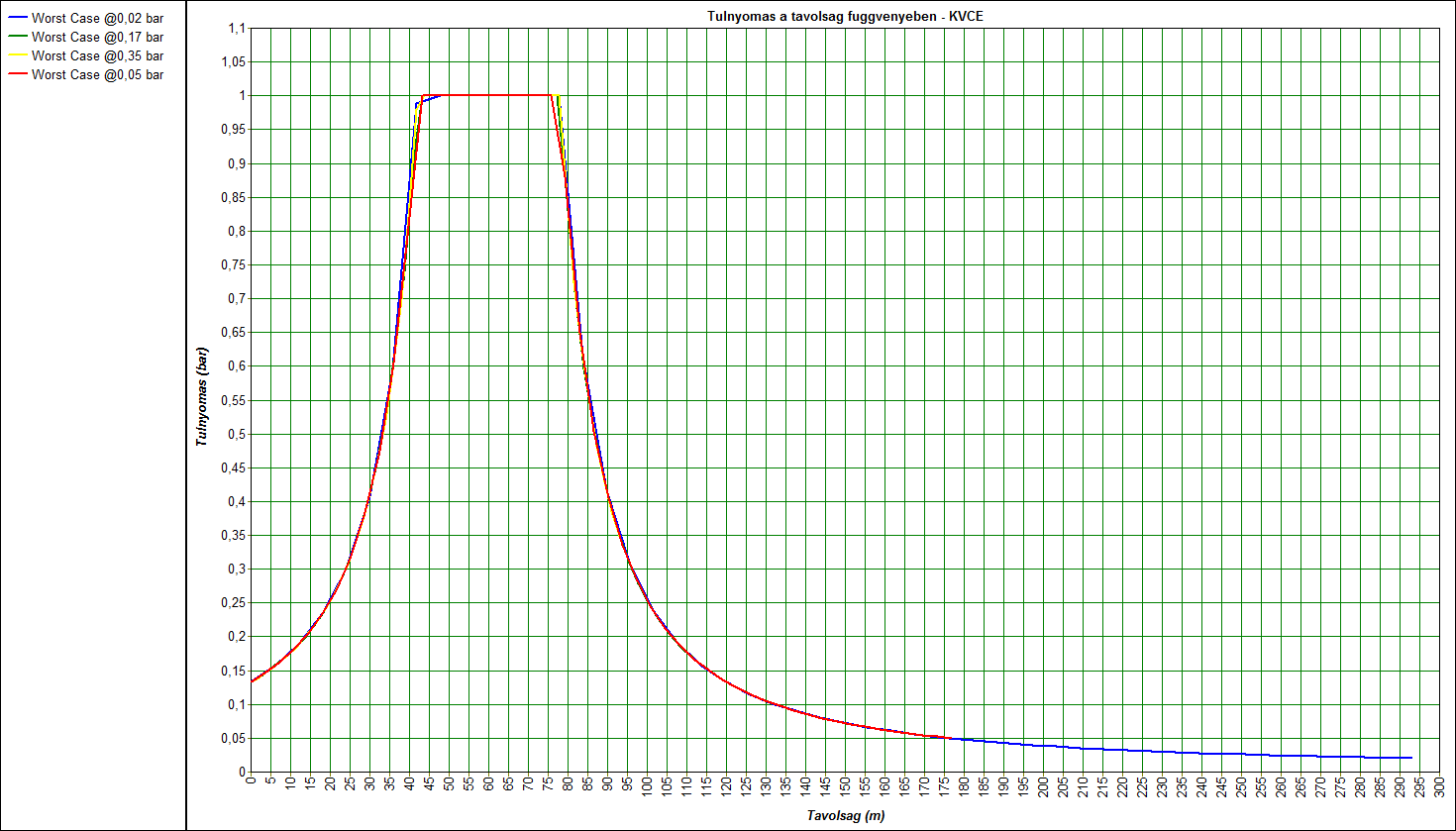This screenshot has width=1456, height=831.
Task: Click x-axis label 300
Action: coord(1440,786)
